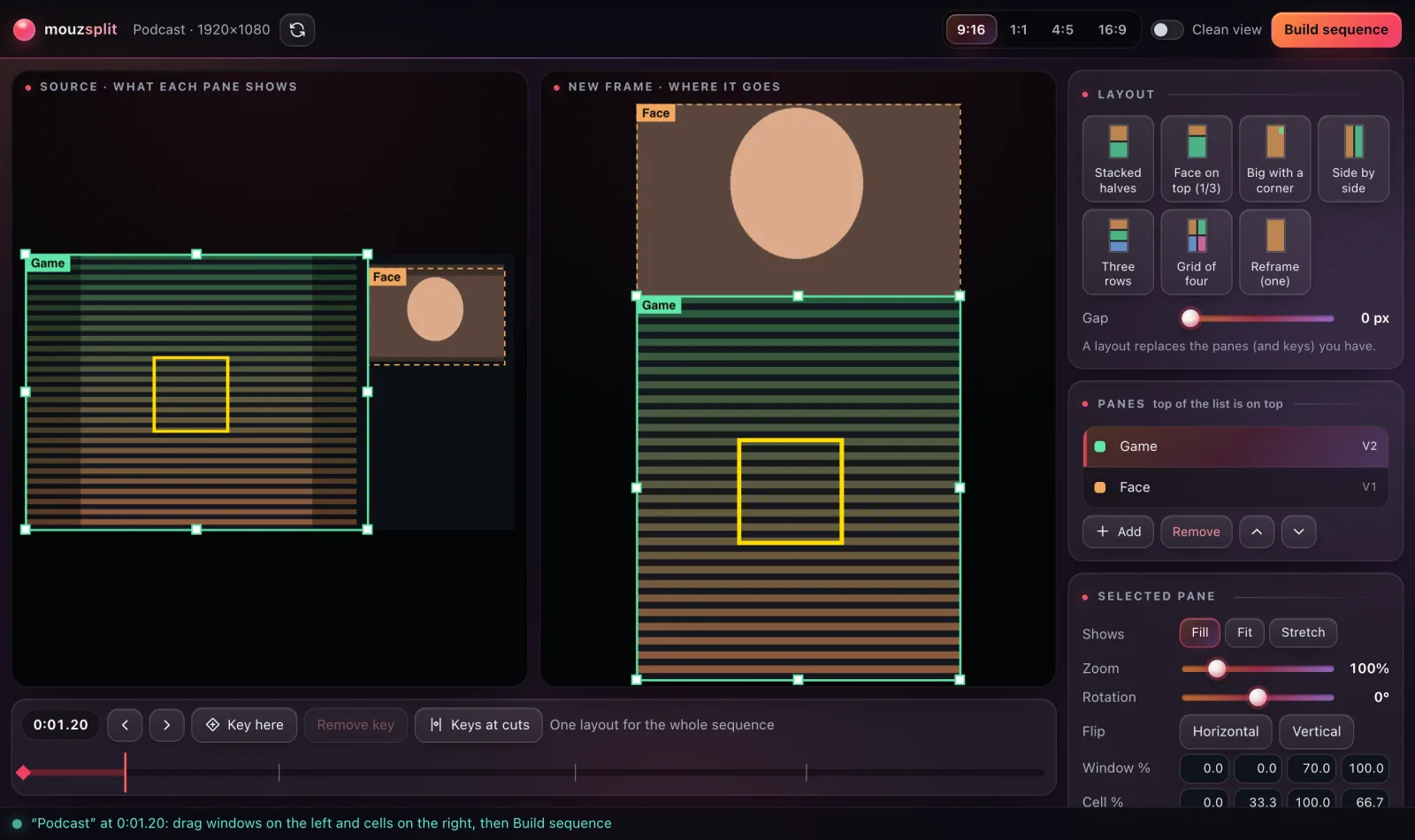Click yellow focus box in new frame

(x=791, y=491)
